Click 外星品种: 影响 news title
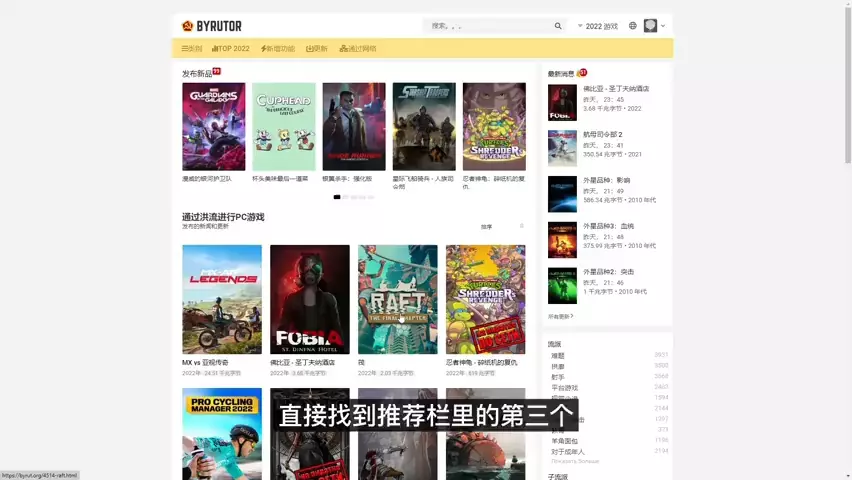Viewport: 852px width, 480px height. 606,180
